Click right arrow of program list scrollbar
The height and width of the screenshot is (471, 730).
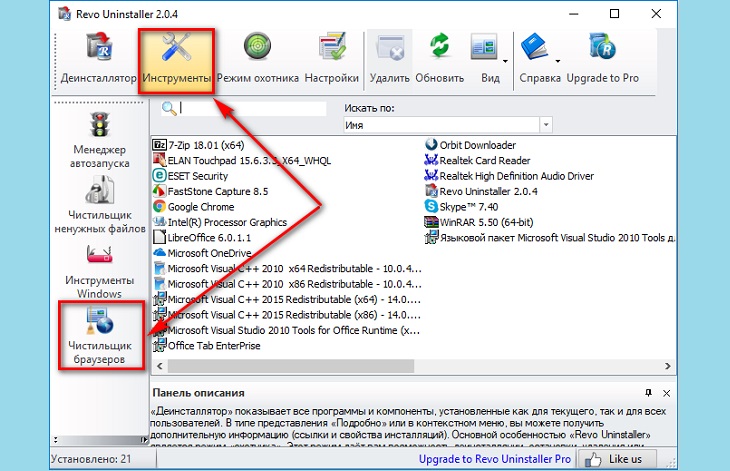click(x=668, y=366)
